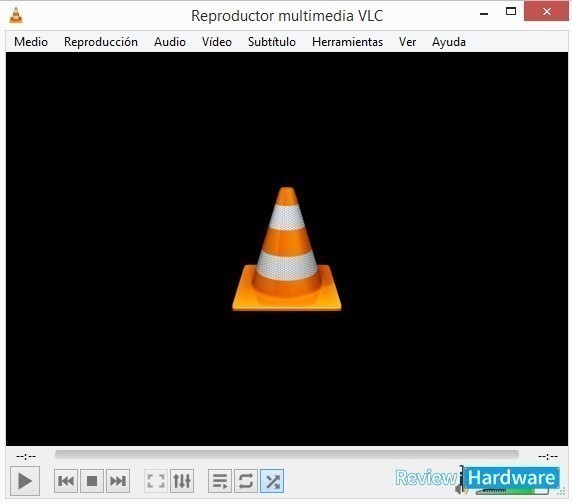This screenshot has width=572, height=504.
Task: Open the Ver menu
Action: point(407,42)
